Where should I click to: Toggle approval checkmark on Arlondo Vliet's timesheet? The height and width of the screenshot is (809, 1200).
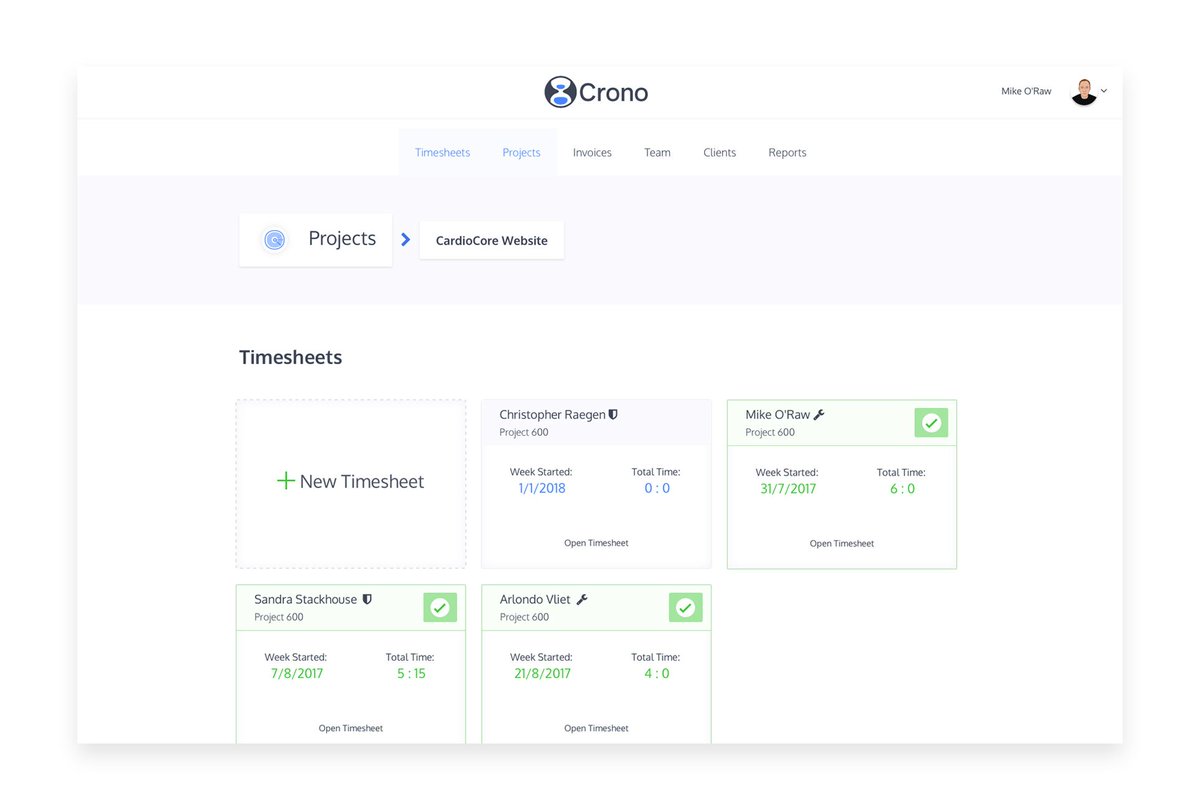tap(685, 606)
